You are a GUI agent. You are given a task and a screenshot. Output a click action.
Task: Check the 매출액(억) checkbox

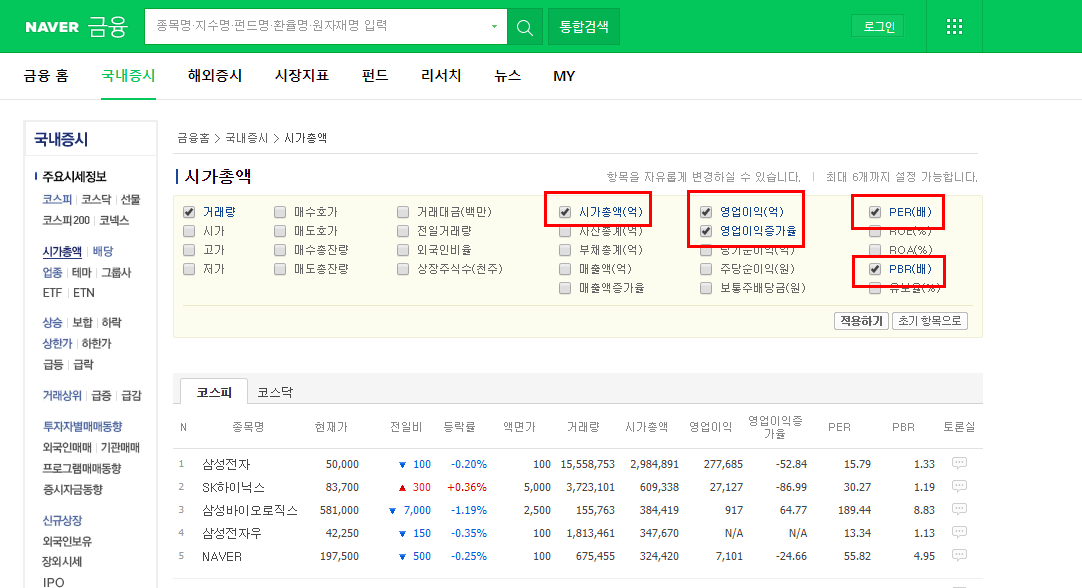pyautogui.click(x=565, y=269)
